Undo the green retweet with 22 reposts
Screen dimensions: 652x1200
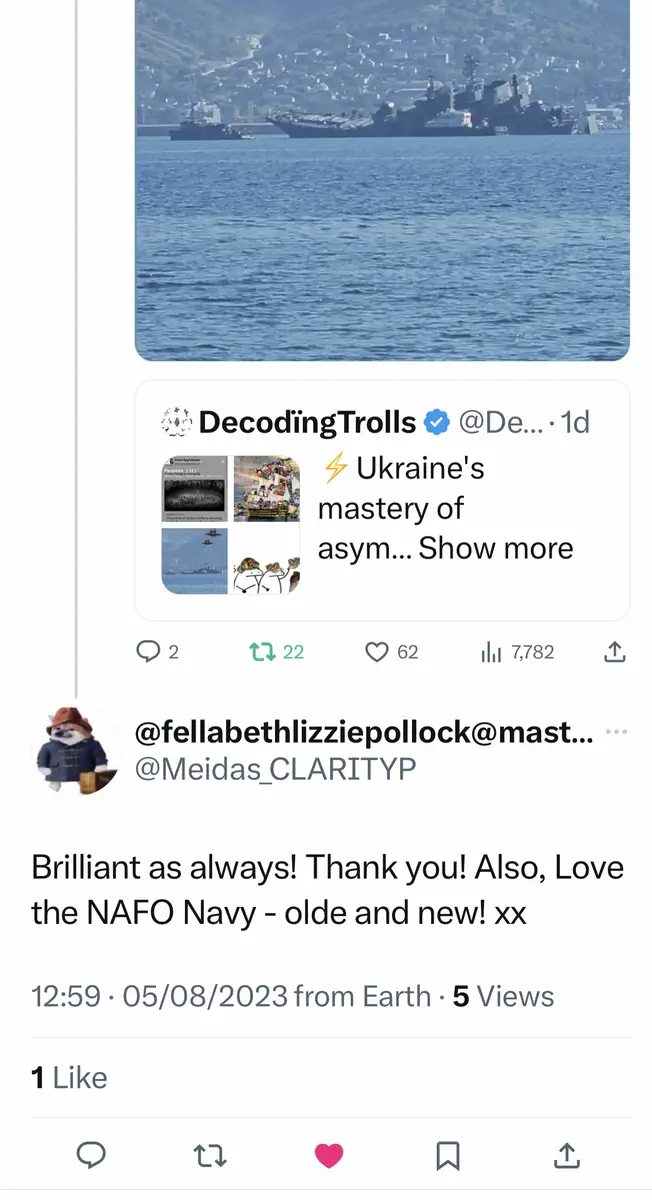point(262,653)
